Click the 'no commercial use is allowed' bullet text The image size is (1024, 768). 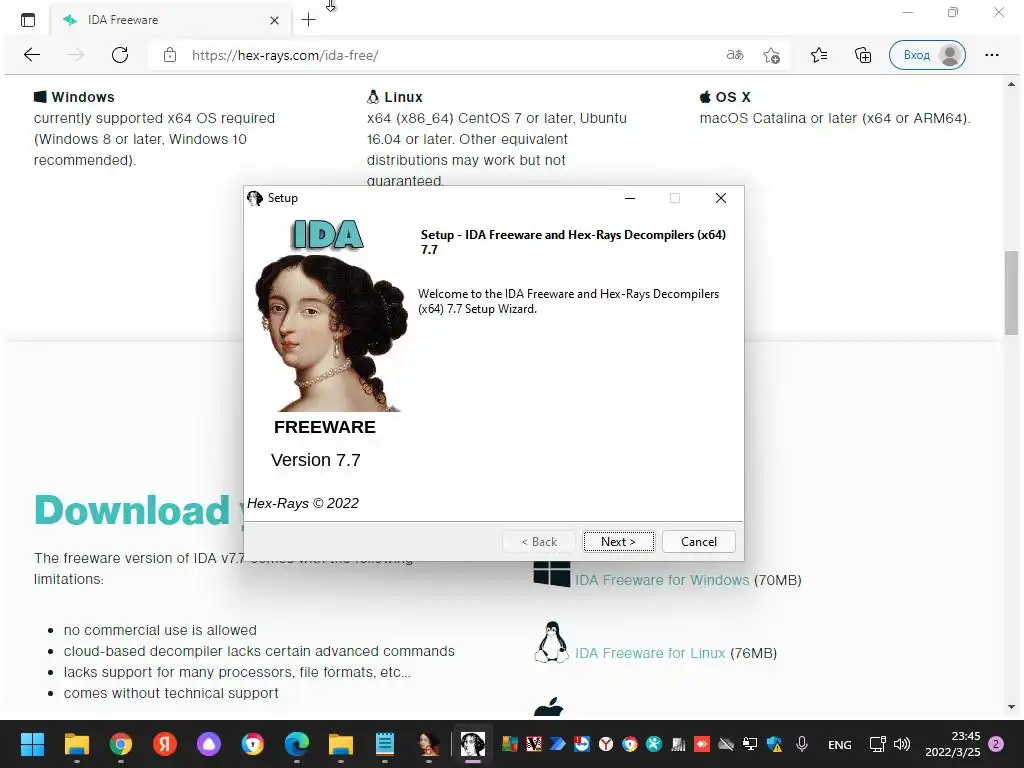click(160, 630)
